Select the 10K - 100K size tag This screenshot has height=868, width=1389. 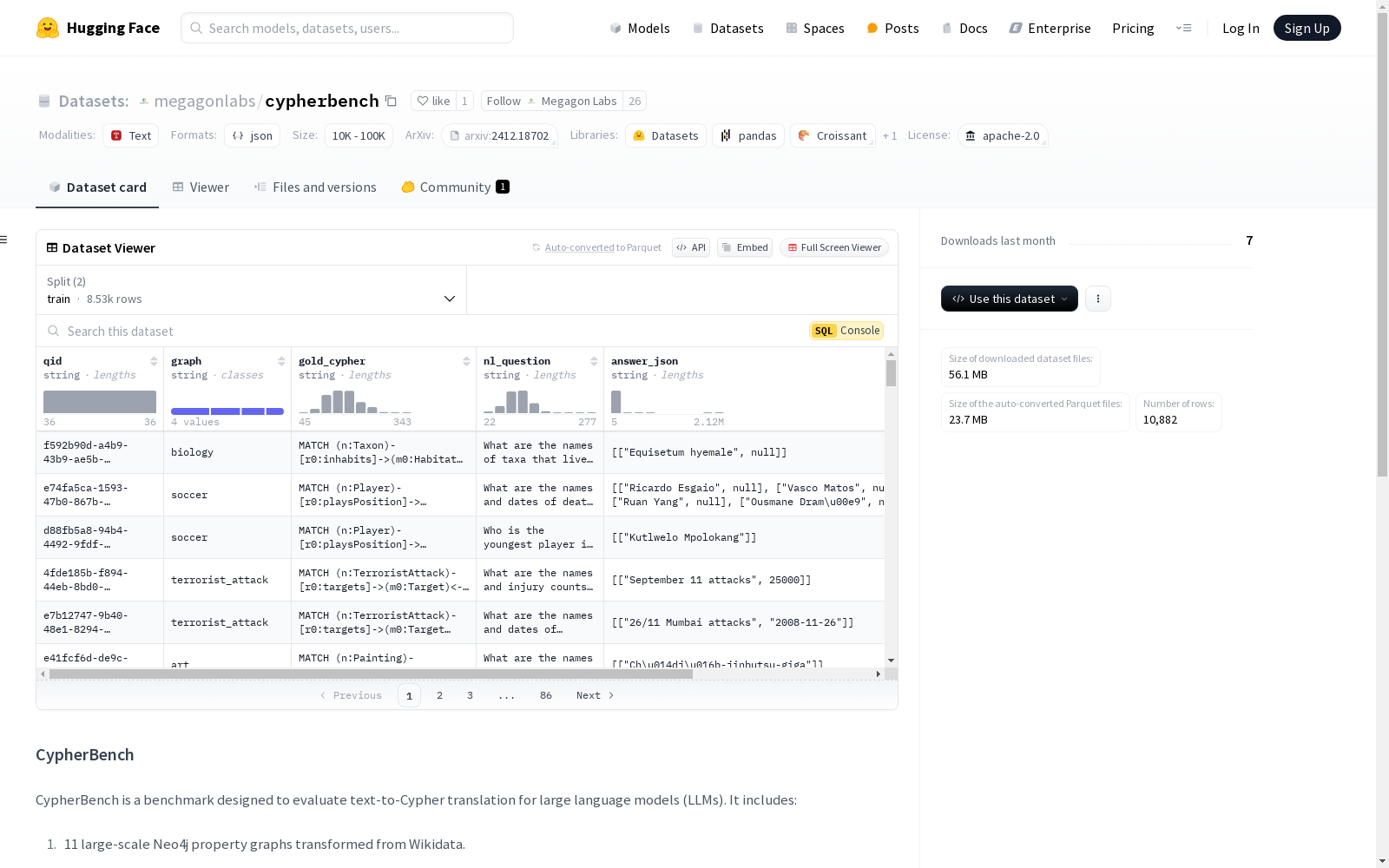click(359, 135)
